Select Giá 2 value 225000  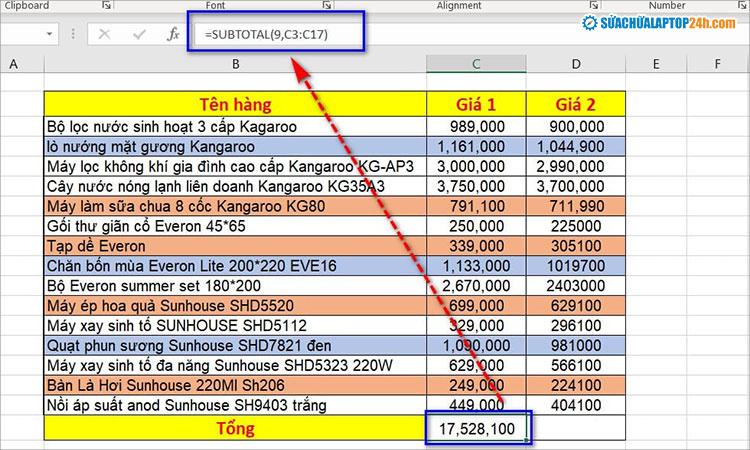click(576, 226)
